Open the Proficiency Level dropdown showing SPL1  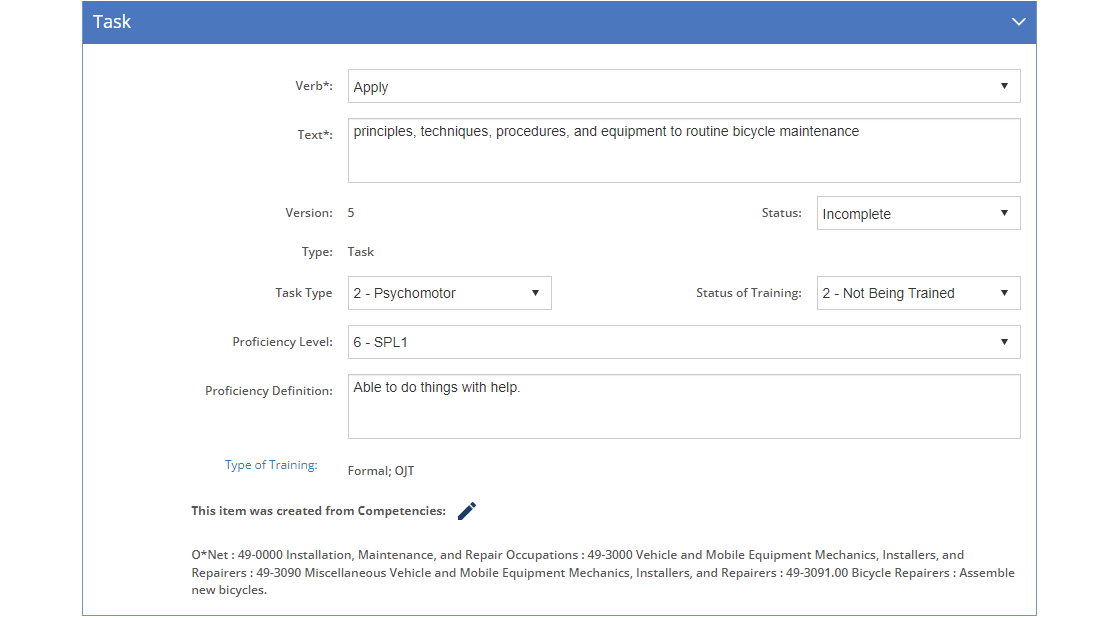tap(684, 342)
